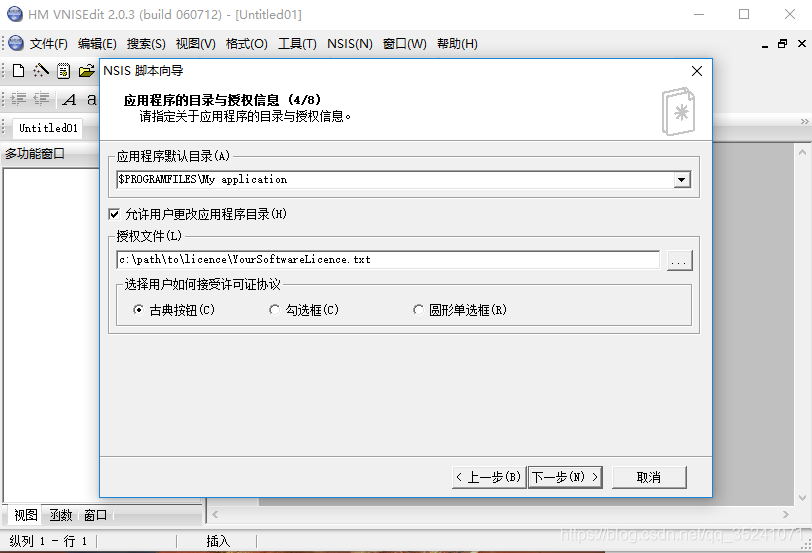Close the NSIS script wizard dialog
Screen dimensions: 812x553
click(x=697, y=71)
